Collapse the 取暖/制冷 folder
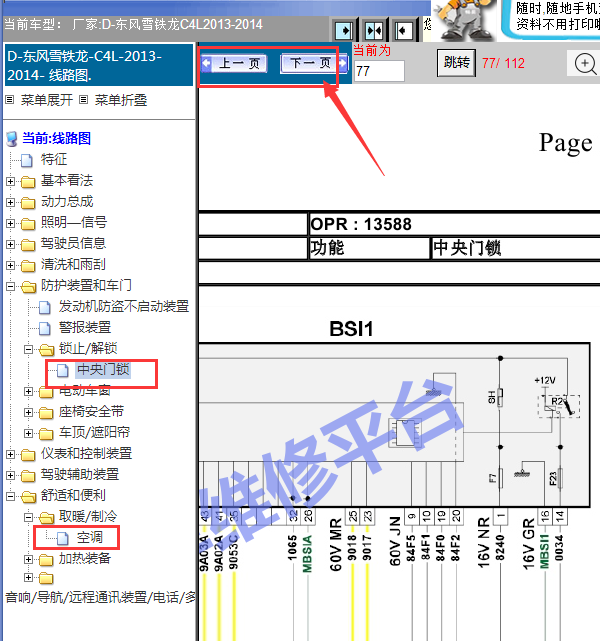This screenshot has height=641, width=600. [x=28, y=517]
